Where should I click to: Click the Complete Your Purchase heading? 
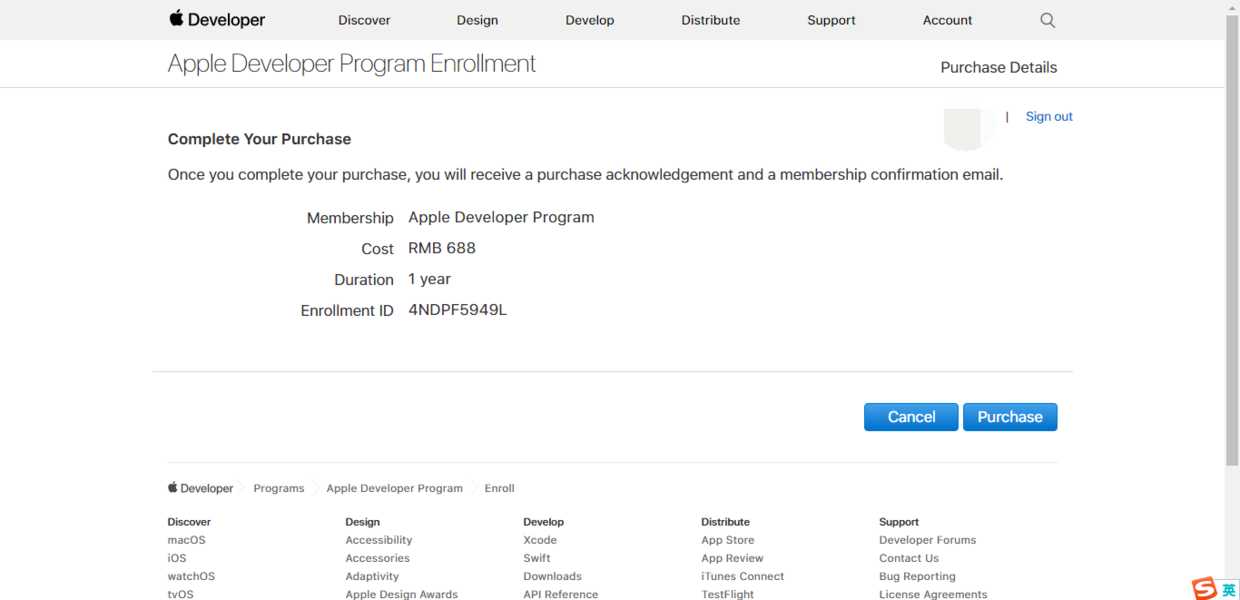tap(260, 139)
